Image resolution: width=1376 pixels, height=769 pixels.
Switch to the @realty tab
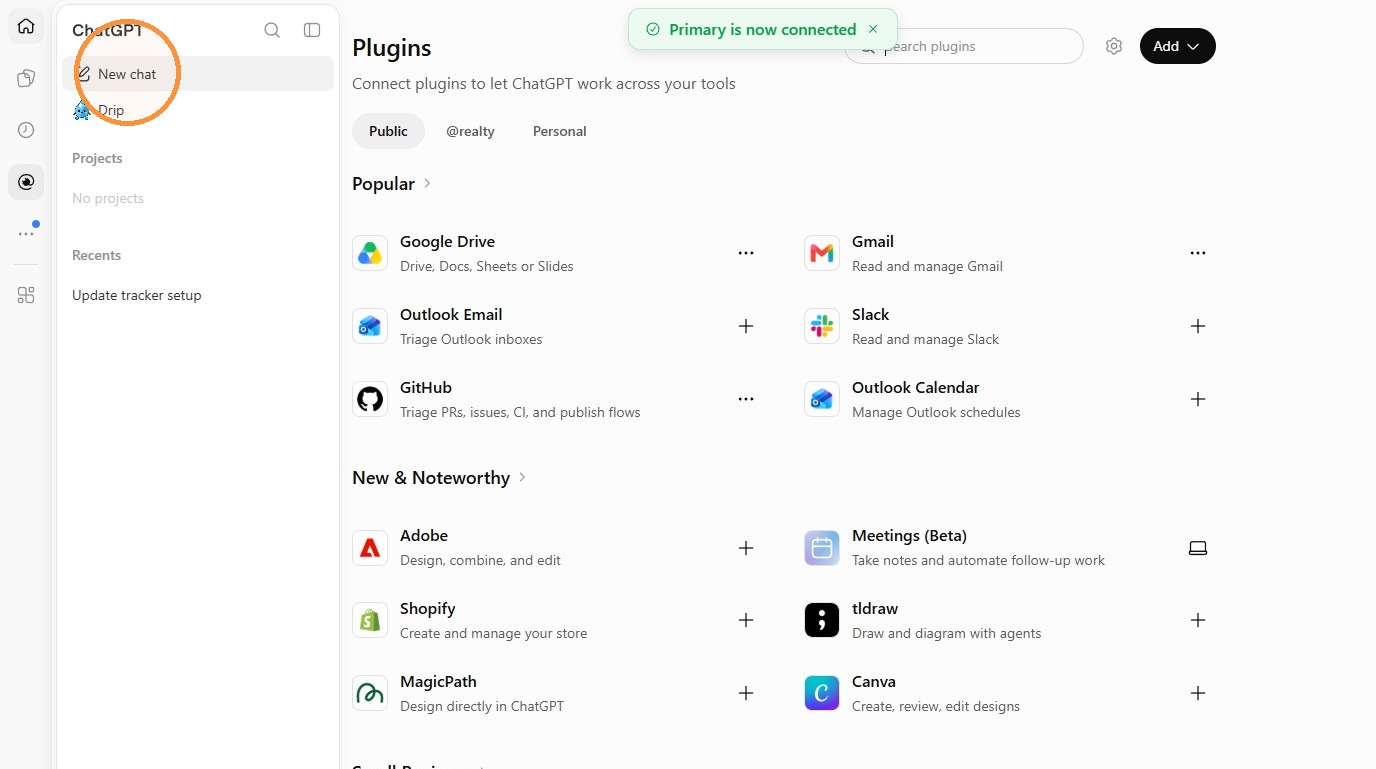point(470,131)
